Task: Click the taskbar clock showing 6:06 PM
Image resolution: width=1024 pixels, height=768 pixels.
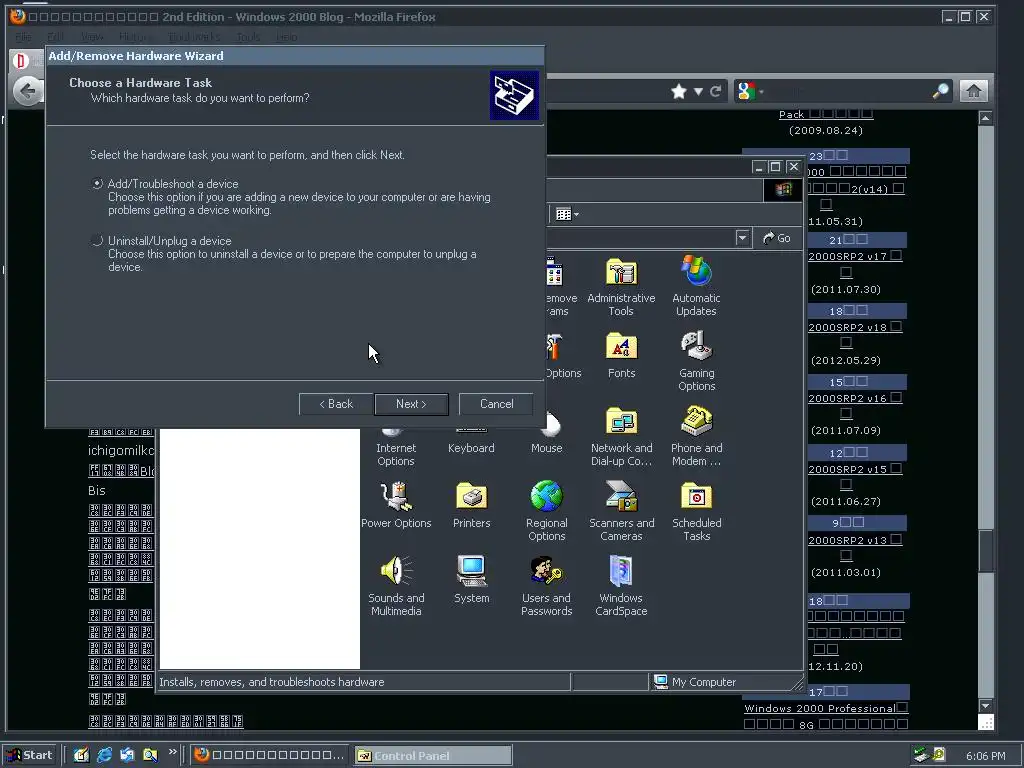Action: click(x=985, y=756)
